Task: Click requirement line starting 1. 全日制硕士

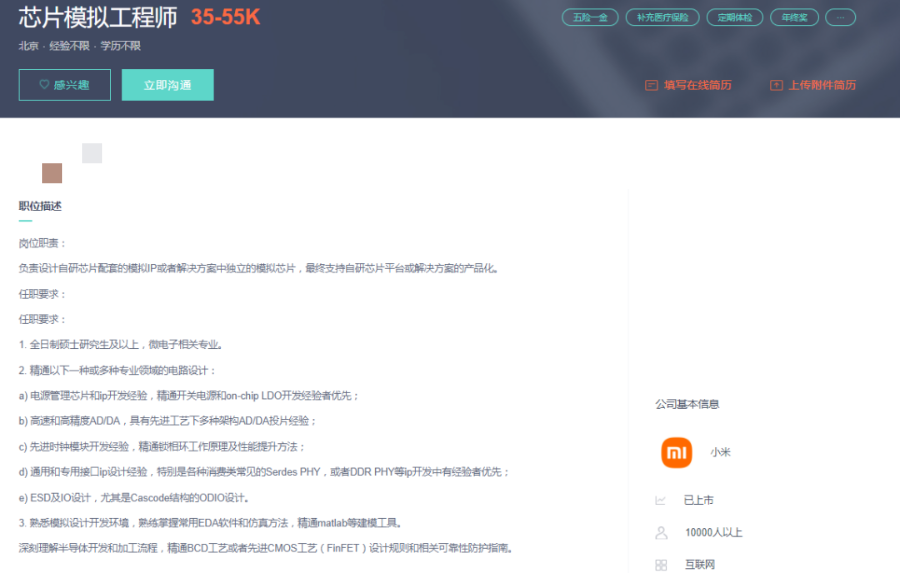Action: 121,344
